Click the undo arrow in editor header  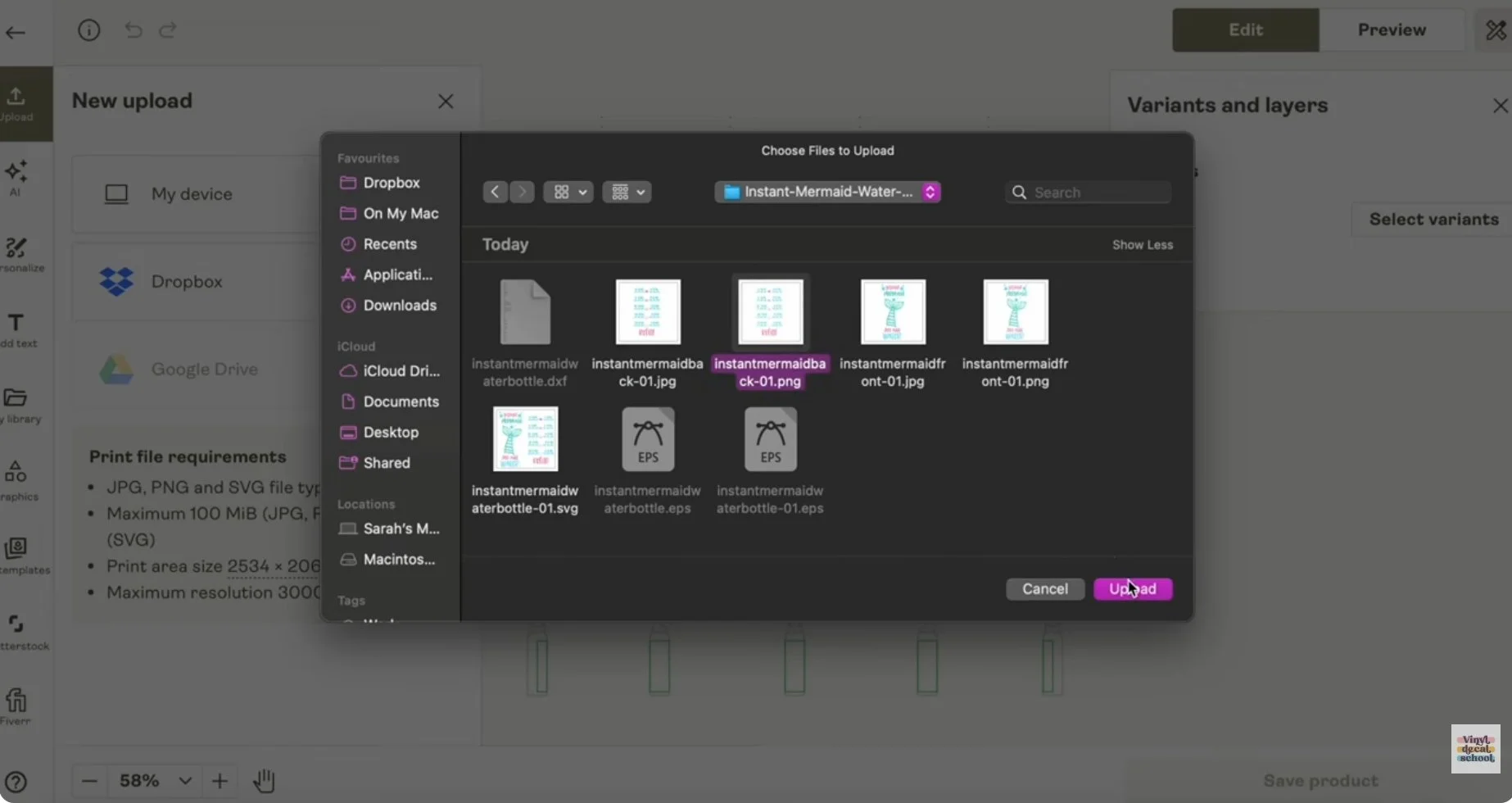134,30
